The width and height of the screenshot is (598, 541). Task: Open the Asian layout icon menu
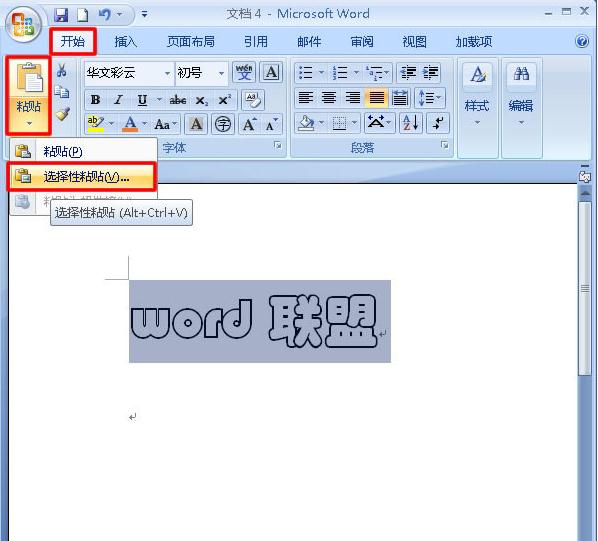[379, 123]
